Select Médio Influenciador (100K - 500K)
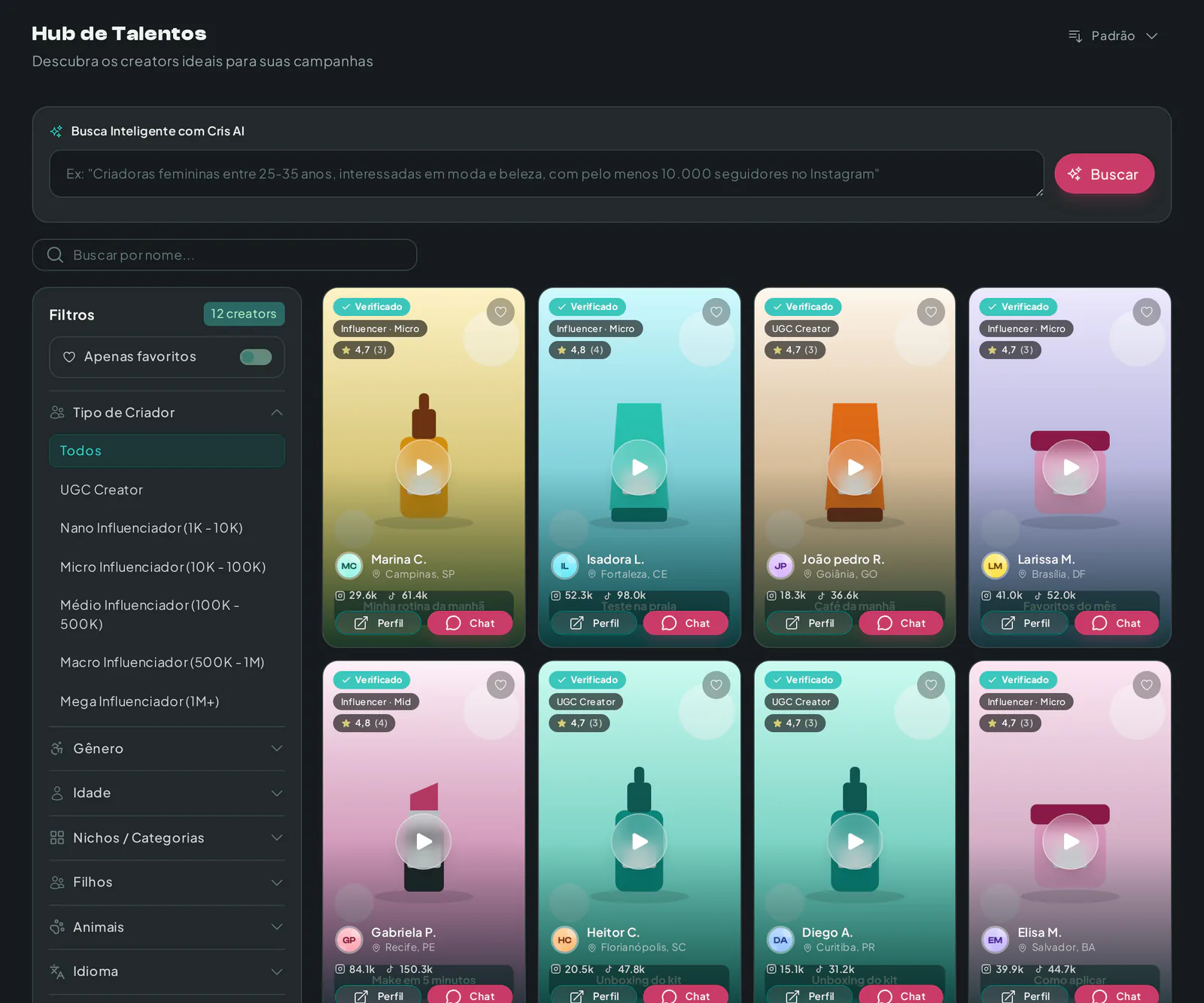This screenshot has width=1204, height=1003. [167, 615]
